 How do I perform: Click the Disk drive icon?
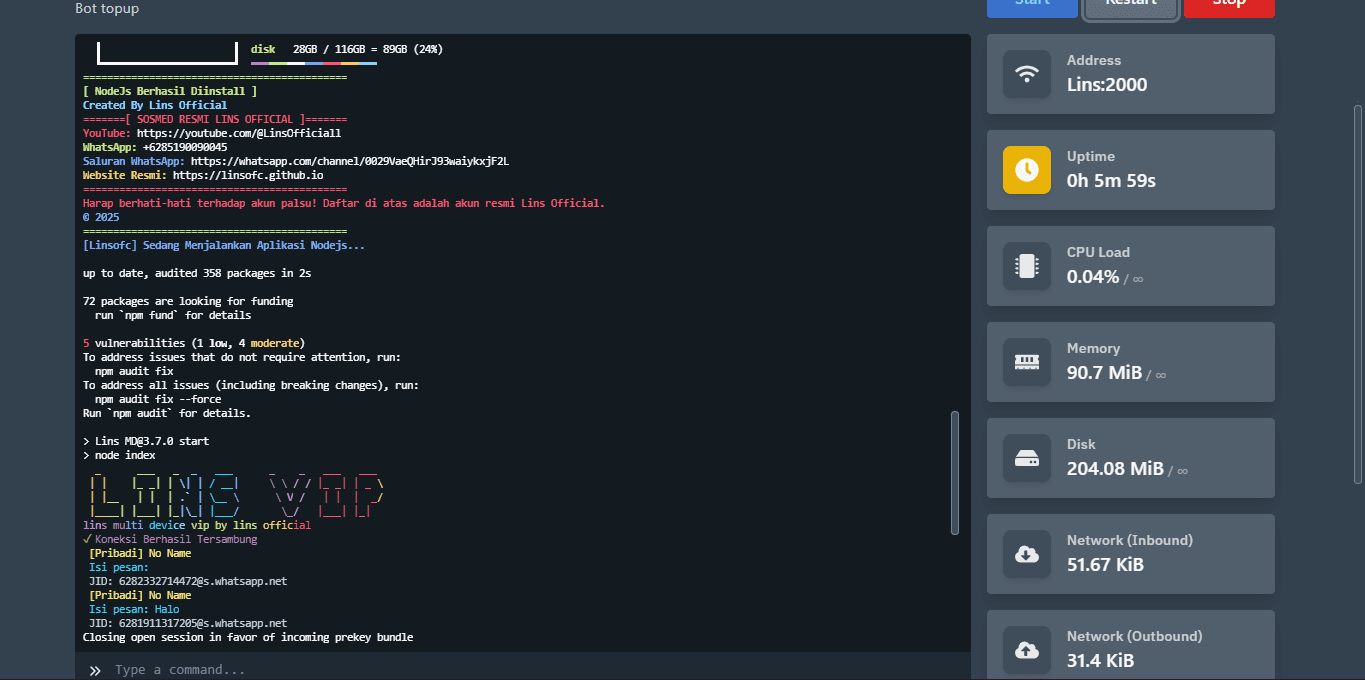pos(1027,458)
